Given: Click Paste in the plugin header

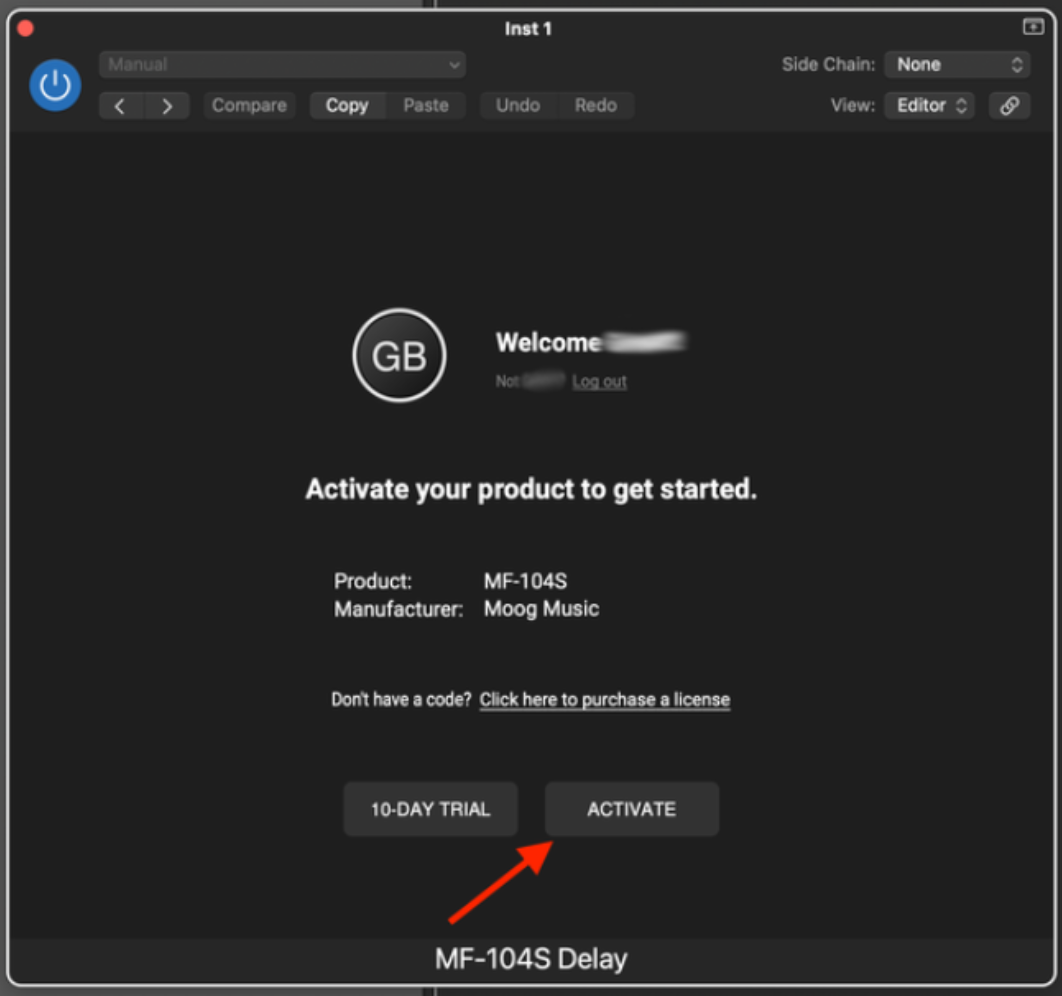Looking at the screenshot, I should (x=426, y=106).
